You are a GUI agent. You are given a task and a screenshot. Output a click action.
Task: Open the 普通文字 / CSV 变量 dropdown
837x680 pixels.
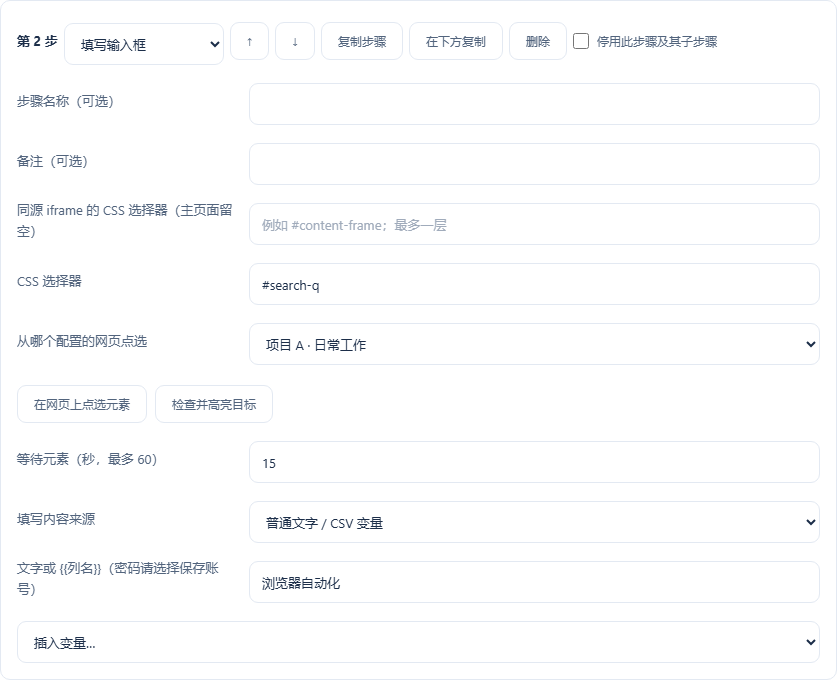pos(534,522)
